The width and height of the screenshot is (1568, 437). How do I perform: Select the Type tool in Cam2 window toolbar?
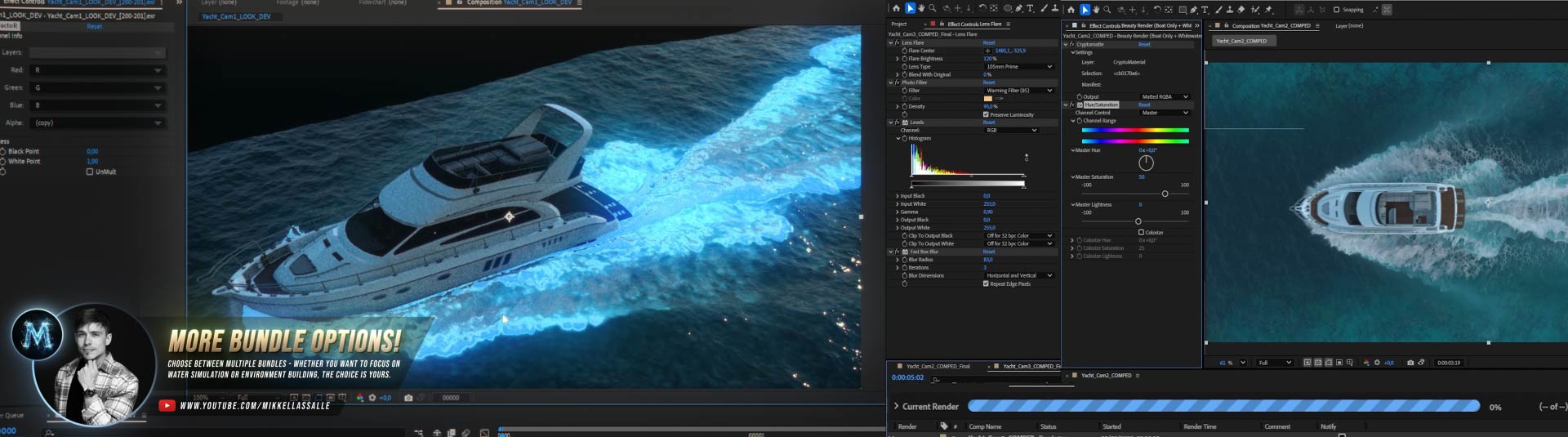click(1205, 10)
